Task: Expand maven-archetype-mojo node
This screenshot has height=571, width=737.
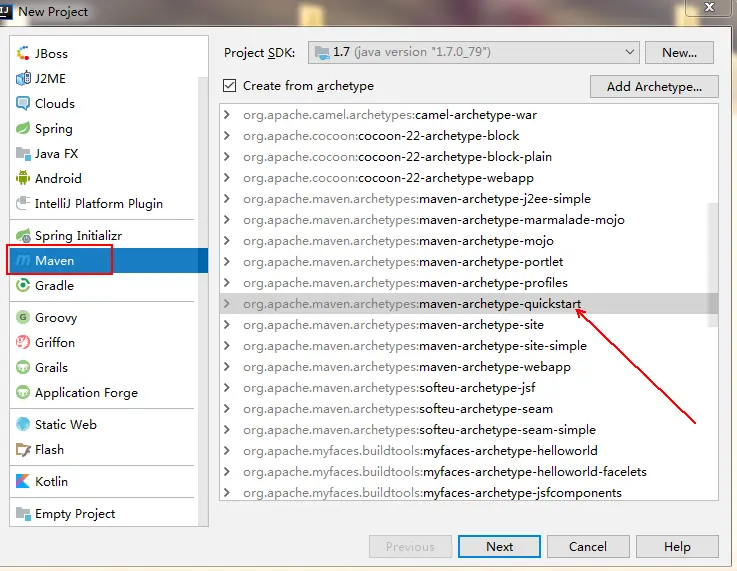Action: click(x=227, y=241)
